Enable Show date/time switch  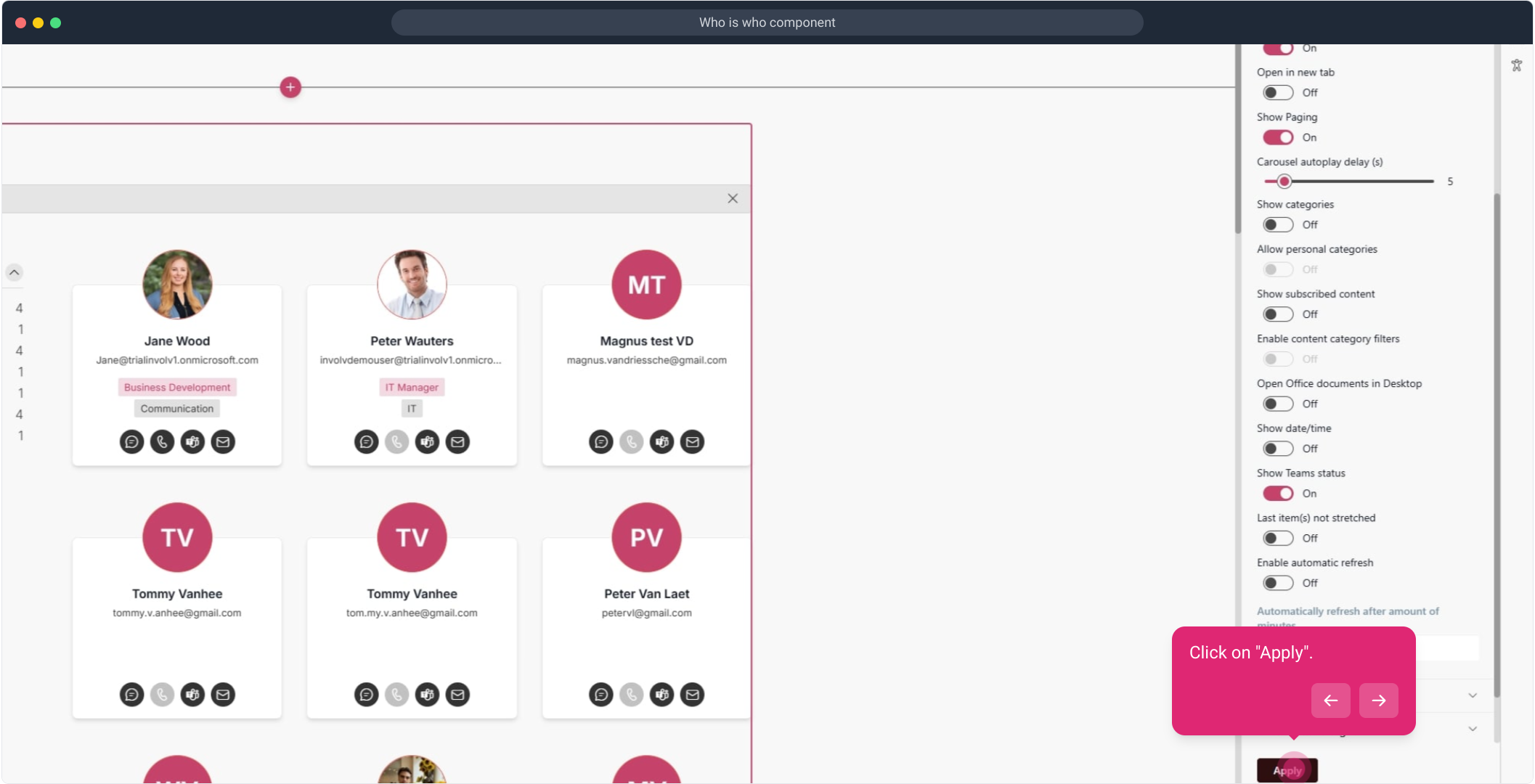click(x=1278, y=449)
